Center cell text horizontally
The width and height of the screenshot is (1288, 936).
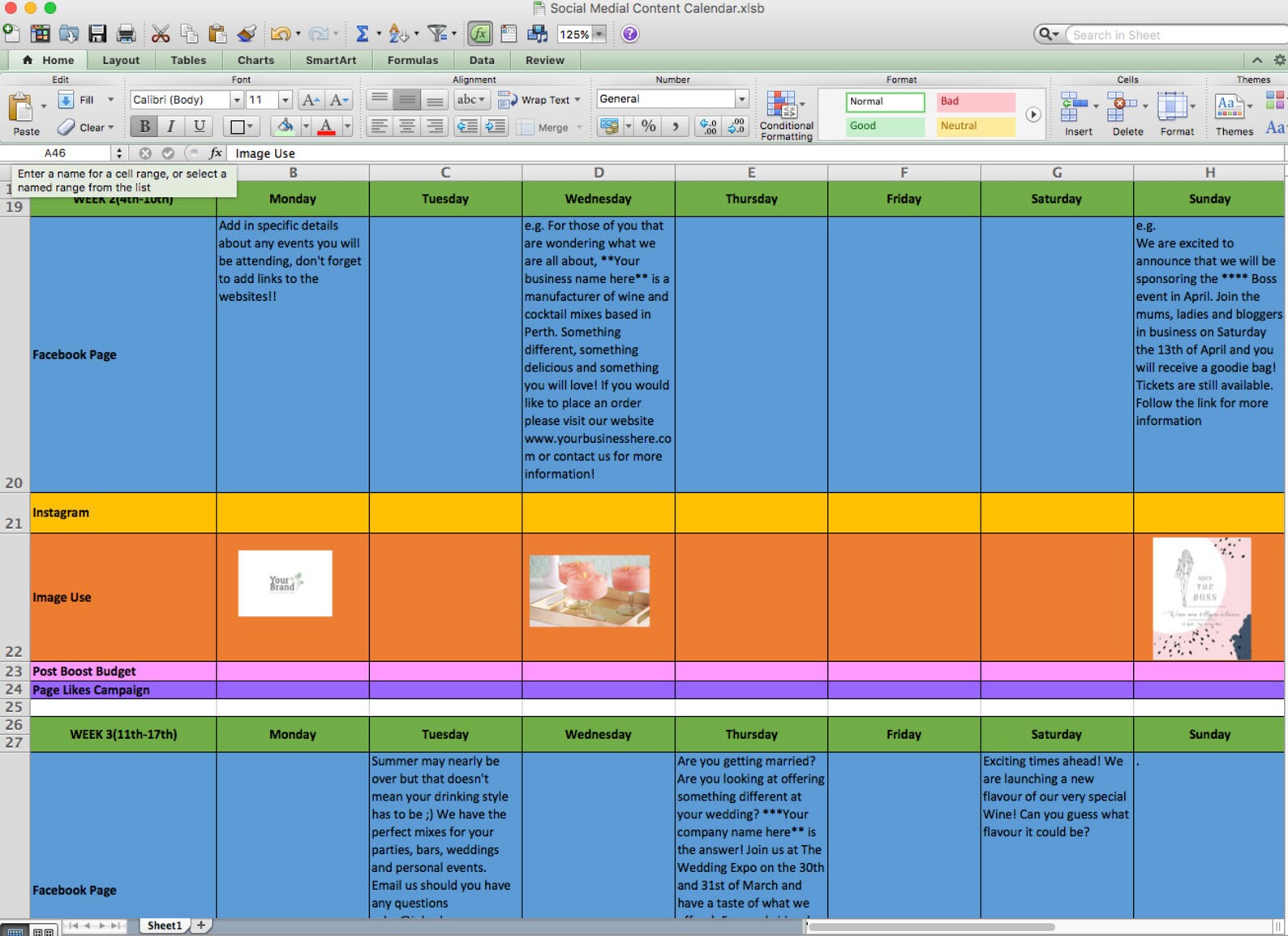(x=407, y=126)
